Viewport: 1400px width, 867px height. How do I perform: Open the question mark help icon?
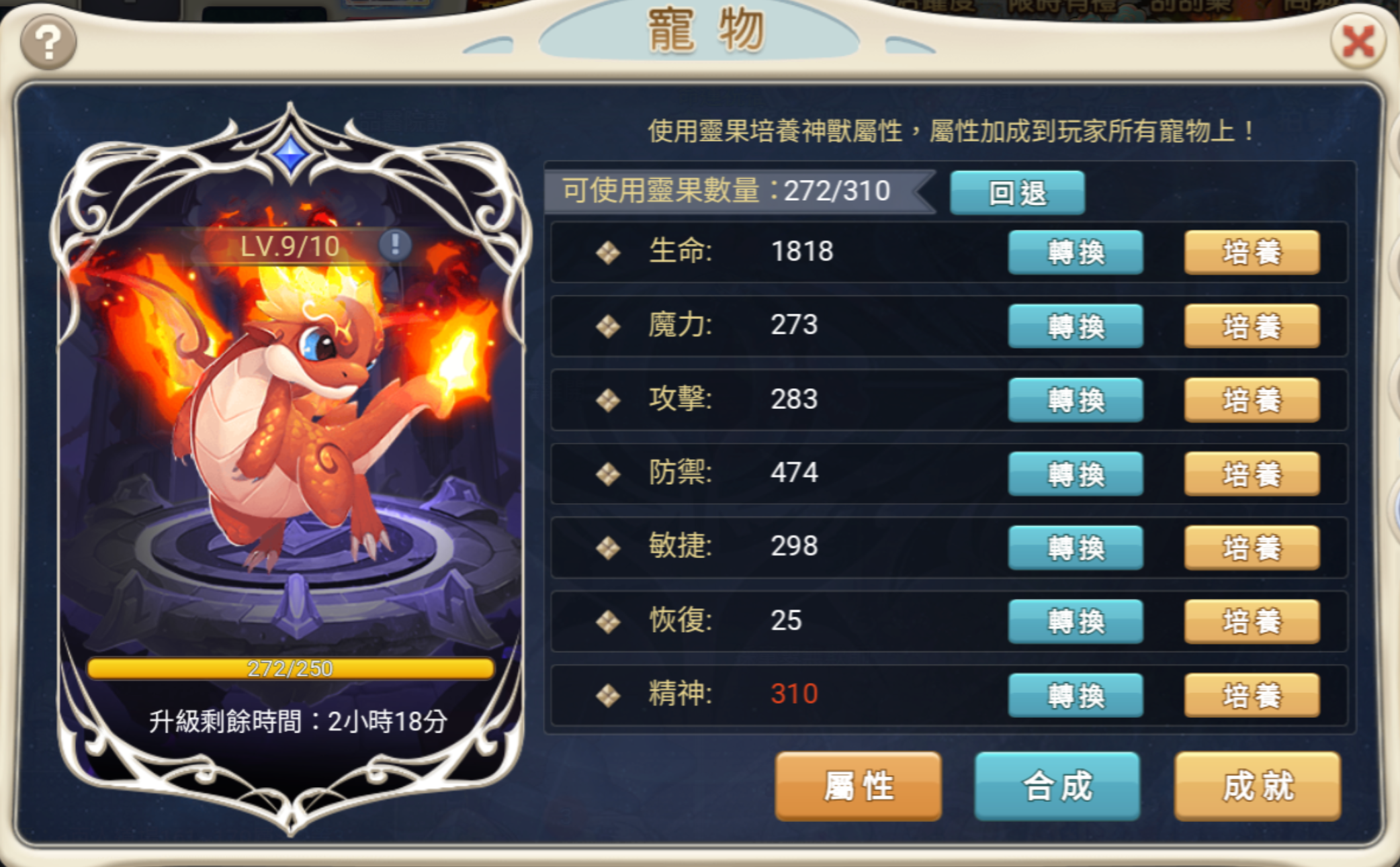pos(48,42)
